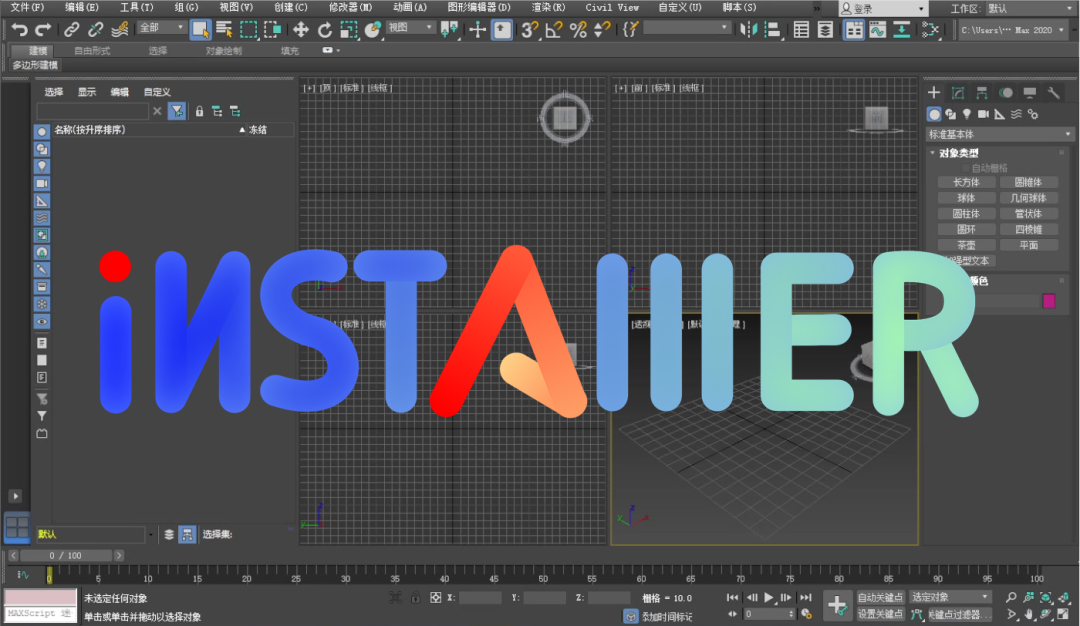1080x626 pixels.
Task: Switch to the Modify command panel tab
Action: click(958, 93)
